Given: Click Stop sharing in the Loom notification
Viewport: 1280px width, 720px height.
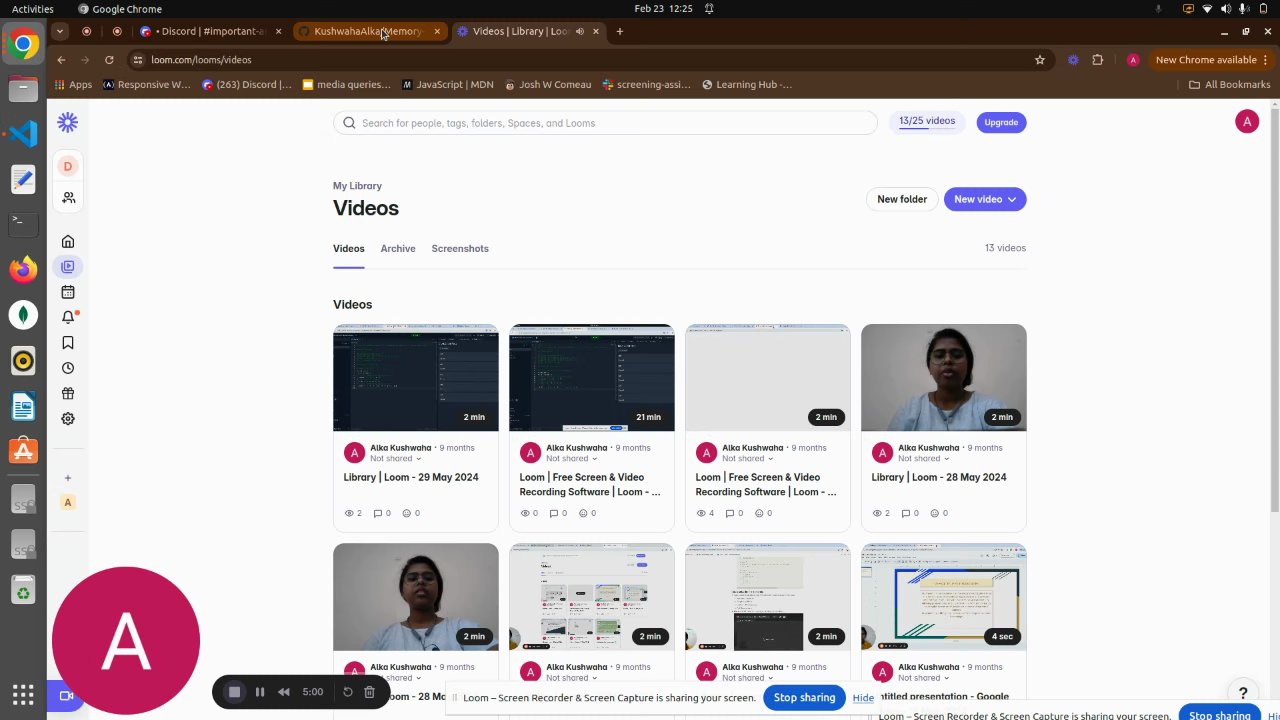Looking at the screenshot, I should 804,697.
